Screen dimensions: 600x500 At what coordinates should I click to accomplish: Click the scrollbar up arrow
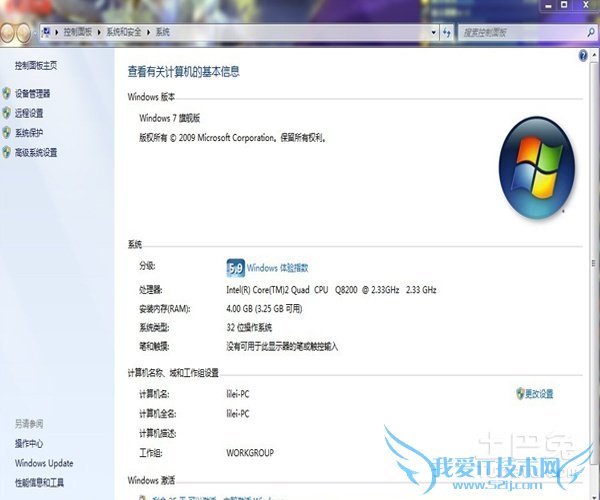coord(595,55)
